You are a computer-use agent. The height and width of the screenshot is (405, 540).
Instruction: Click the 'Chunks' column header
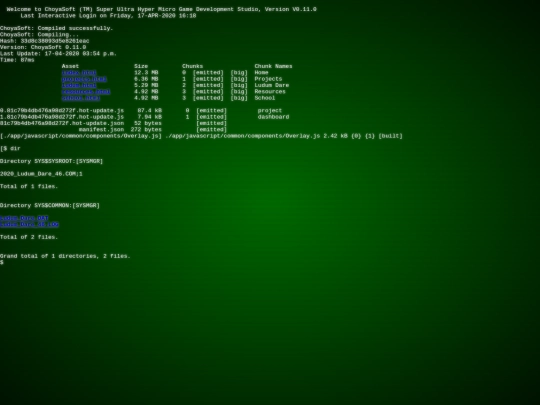pyautogui.click(x=193, y=66)
